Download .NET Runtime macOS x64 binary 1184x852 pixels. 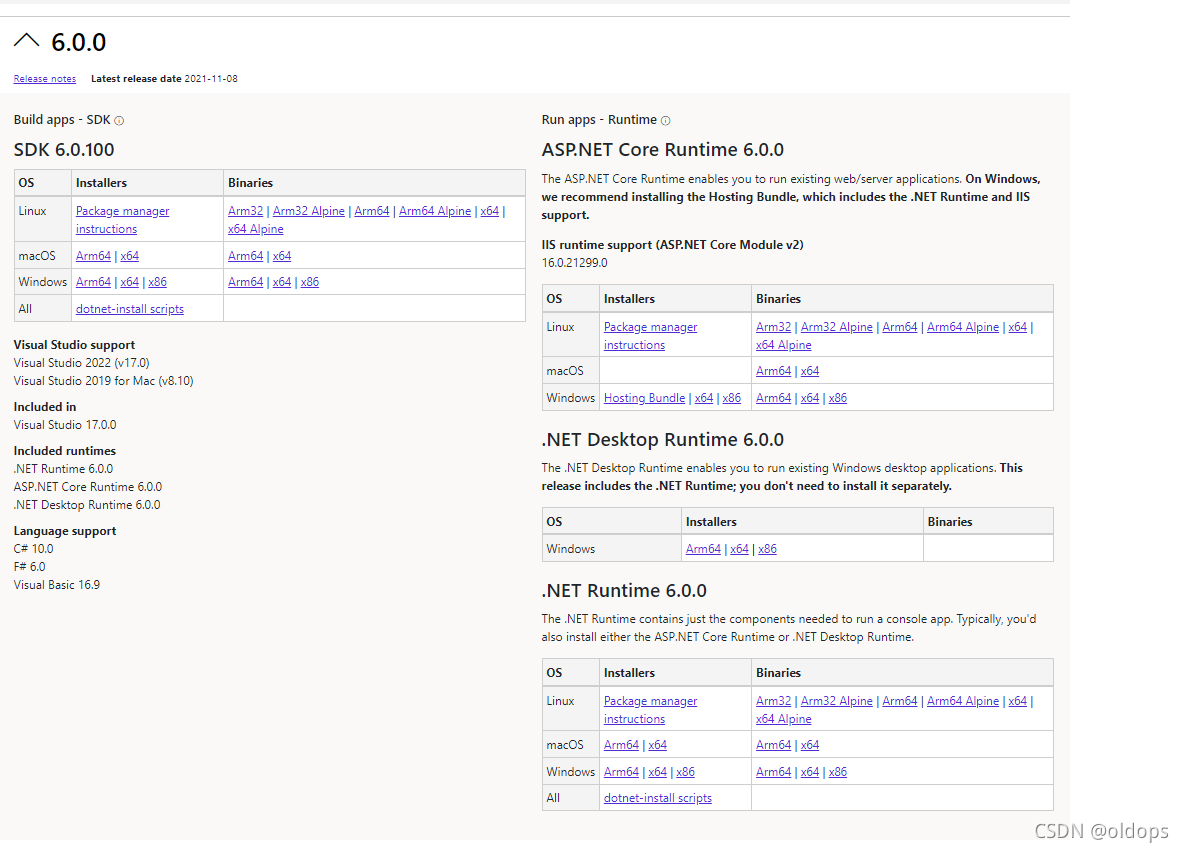pos(809,745)
